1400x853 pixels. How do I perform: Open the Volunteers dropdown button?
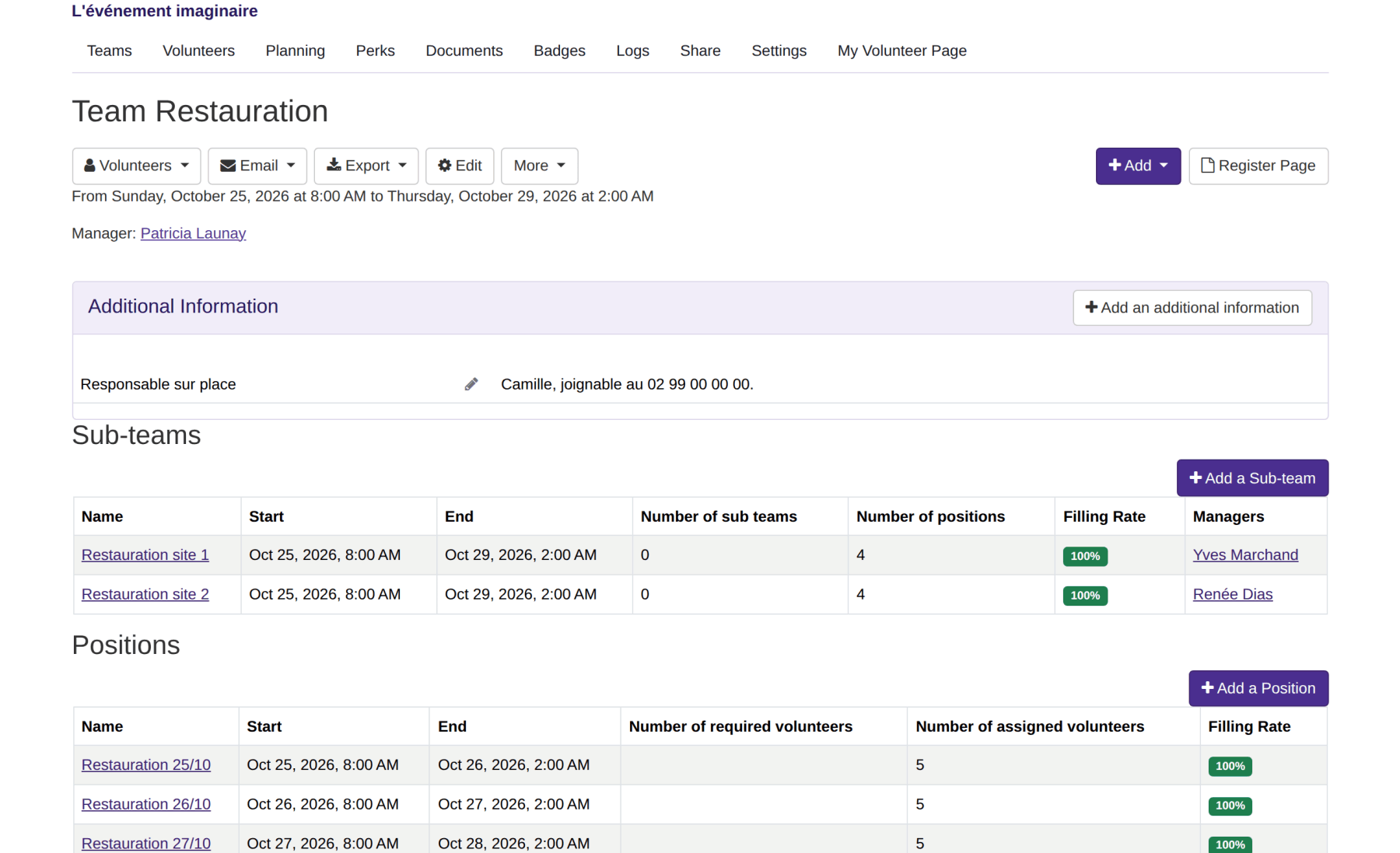[136, 166]
